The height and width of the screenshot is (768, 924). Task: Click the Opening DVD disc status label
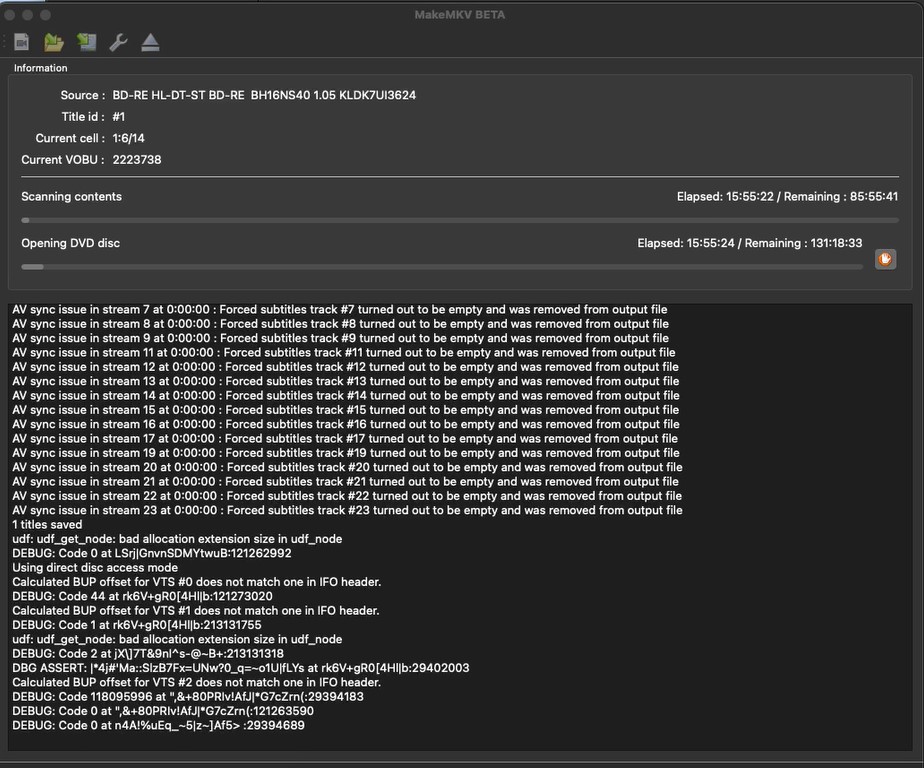coord(70,243)
